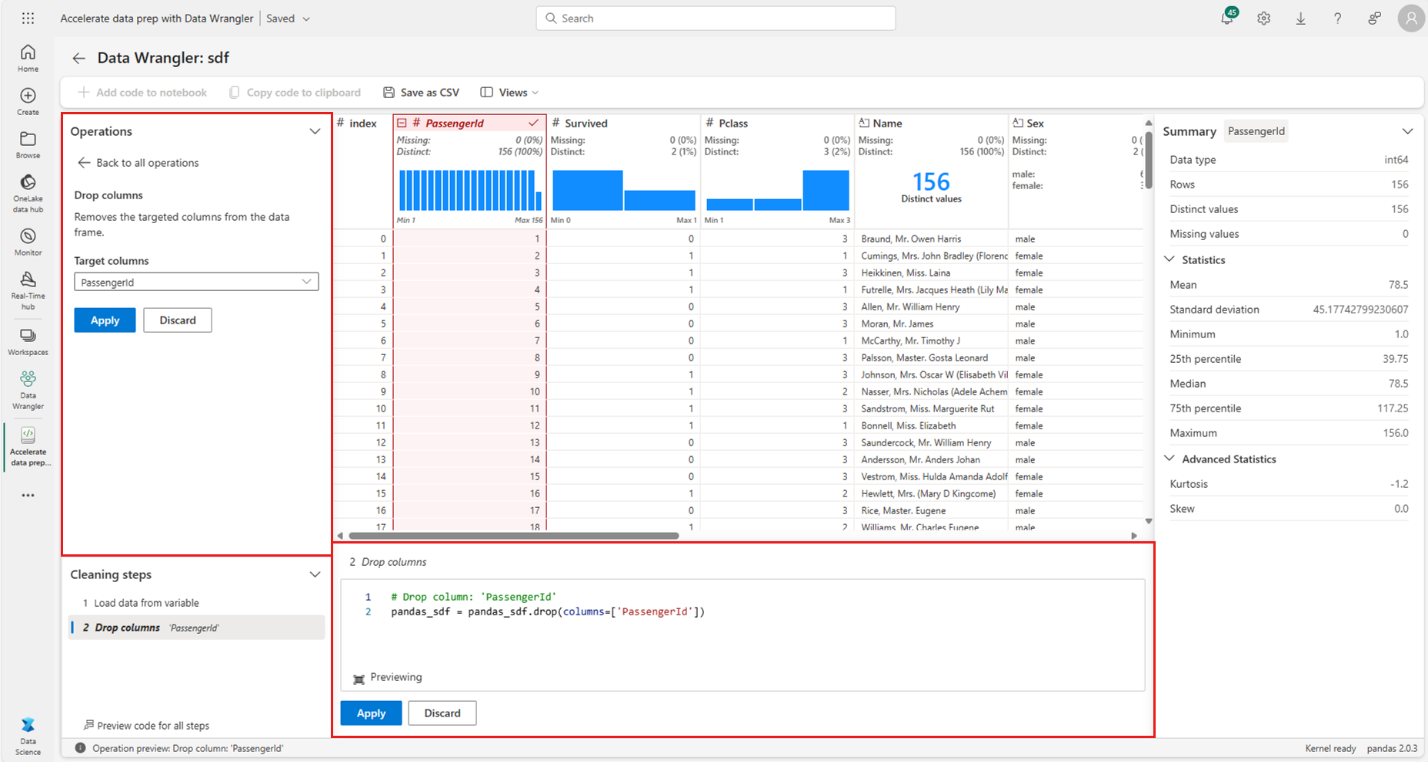This screenshot has width=1428, height=762.
Task: Open Workspaces in the left sidebar
Action: coord(28,340)
